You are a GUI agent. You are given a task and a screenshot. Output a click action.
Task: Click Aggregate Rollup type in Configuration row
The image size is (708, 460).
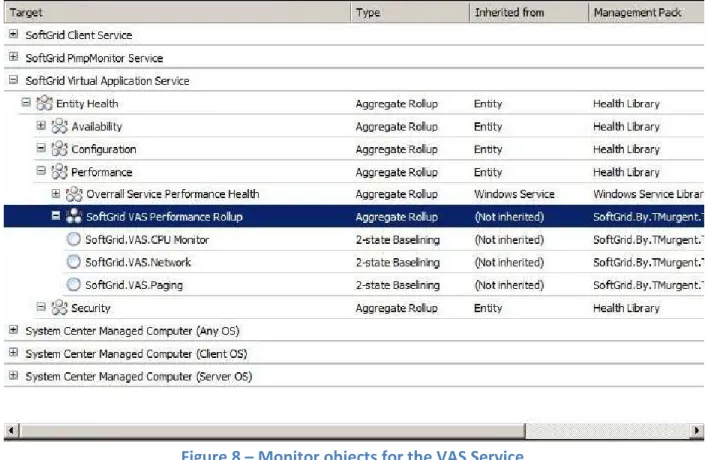click(396, 149)
